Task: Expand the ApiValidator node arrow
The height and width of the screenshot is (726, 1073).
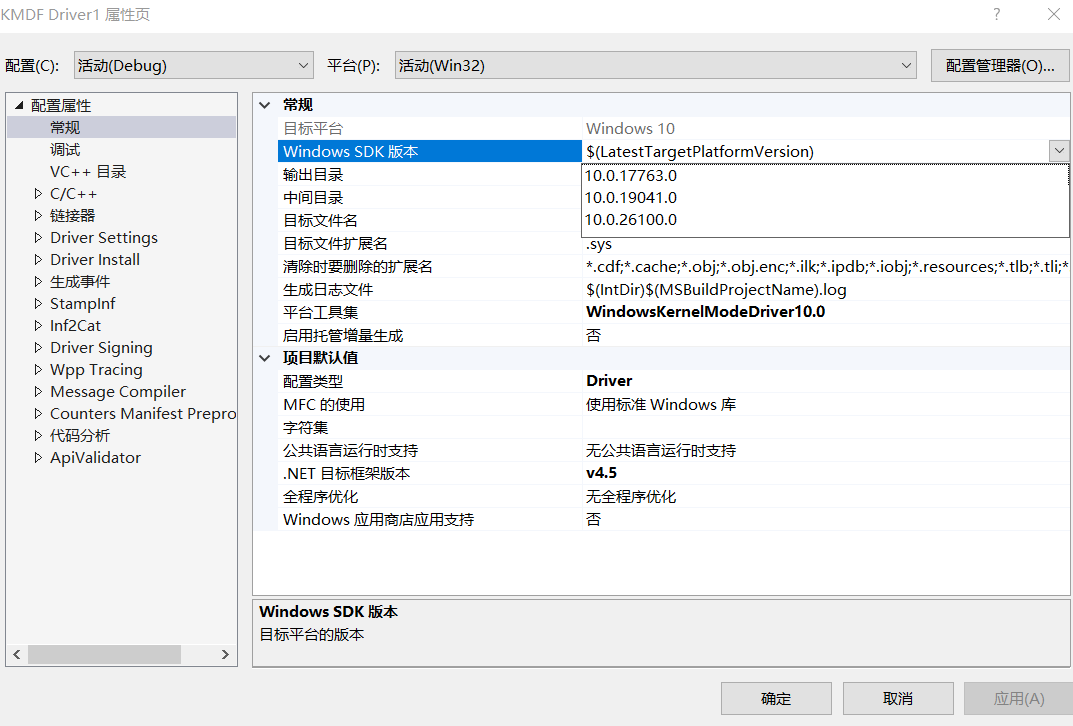Action: click(x=38, y=457)
